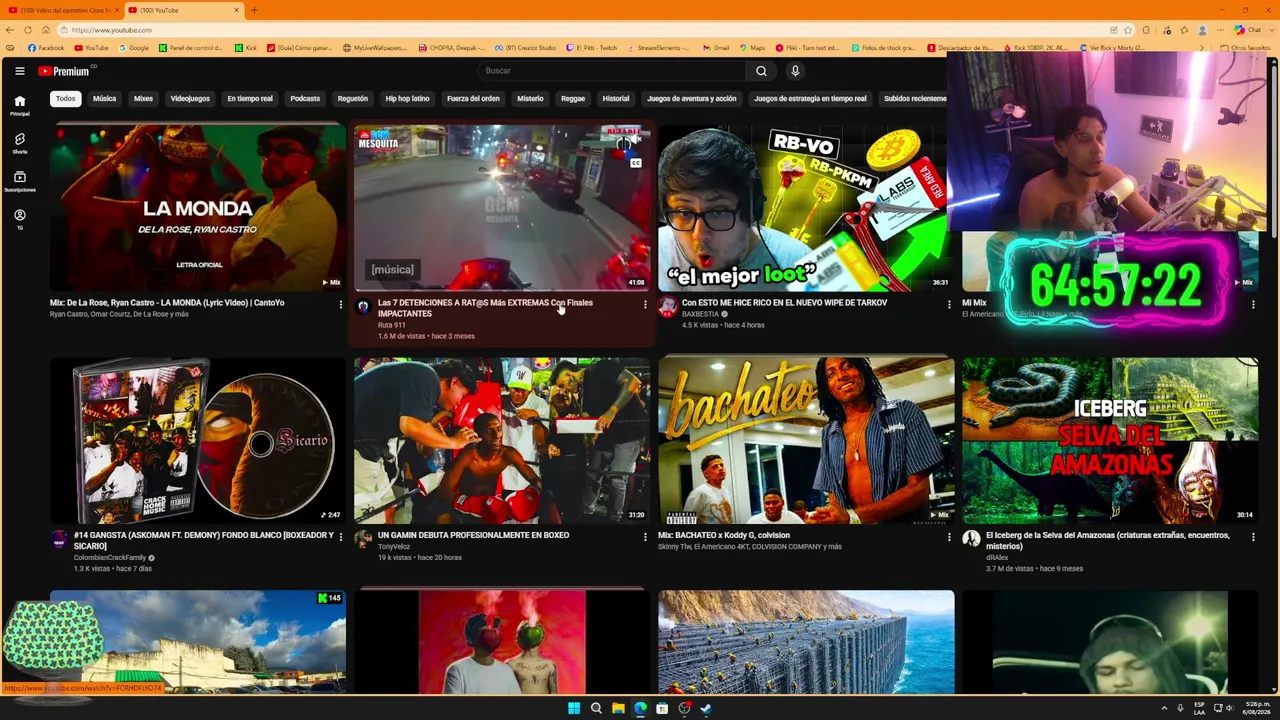Open the boxing debut video thumbnail

[502, 440]
